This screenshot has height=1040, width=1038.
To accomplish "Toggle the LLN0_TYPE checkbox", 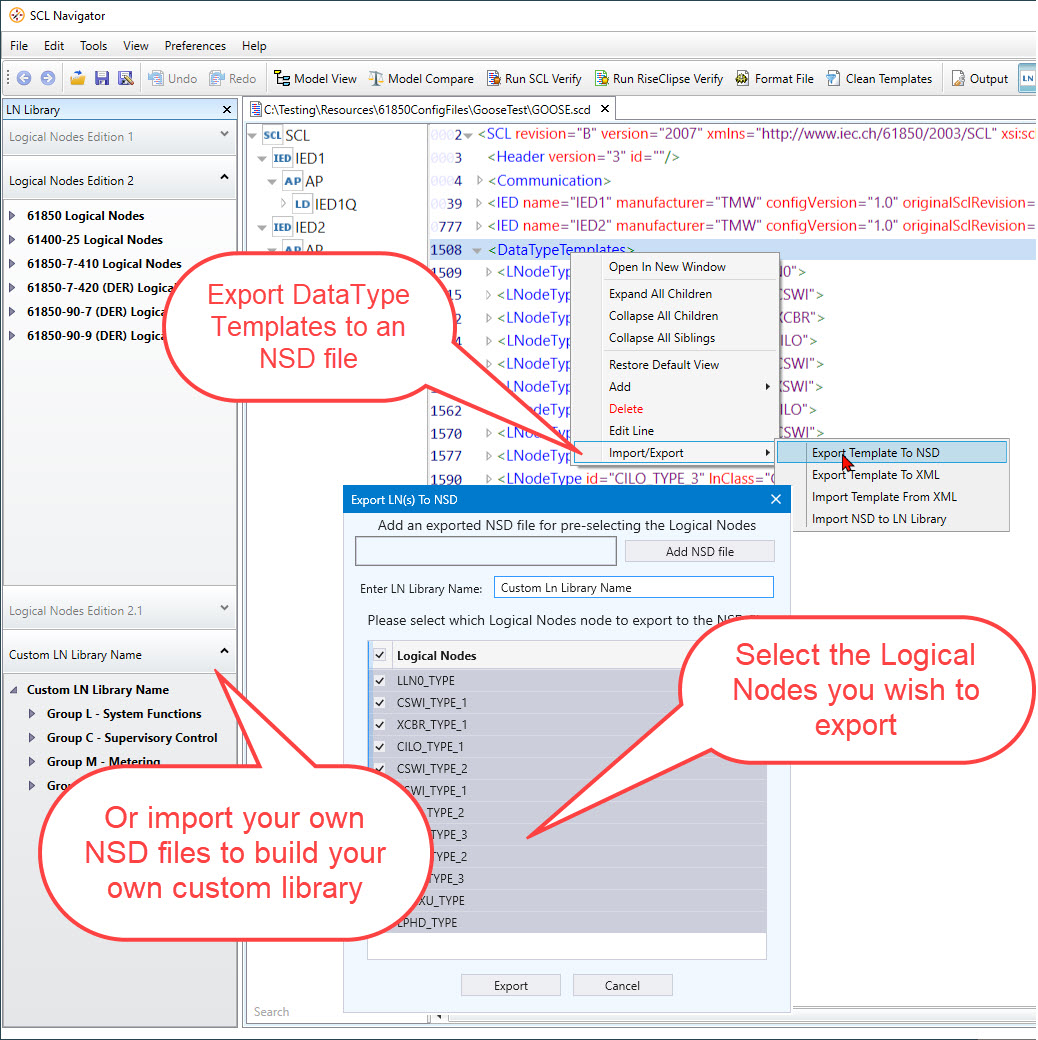I will point(379,680).
